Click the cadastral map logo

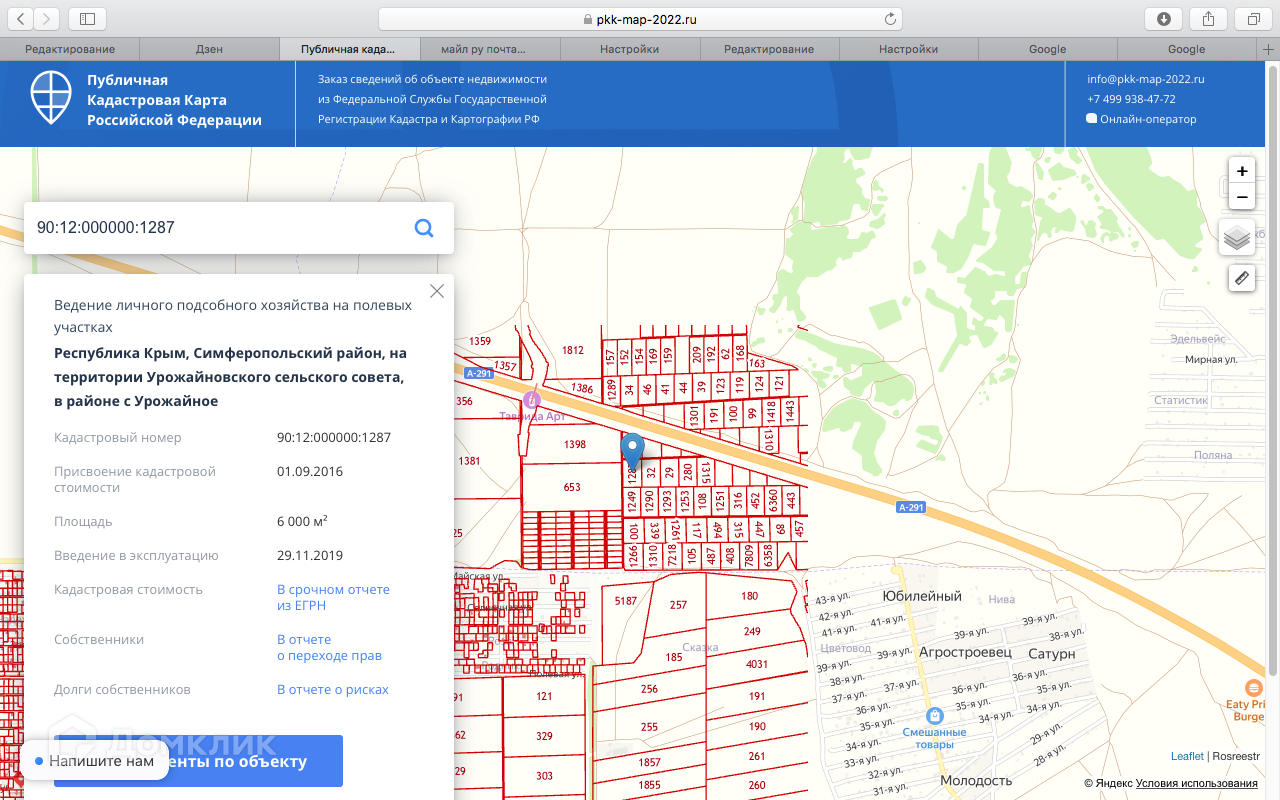[x=50, y=98]
